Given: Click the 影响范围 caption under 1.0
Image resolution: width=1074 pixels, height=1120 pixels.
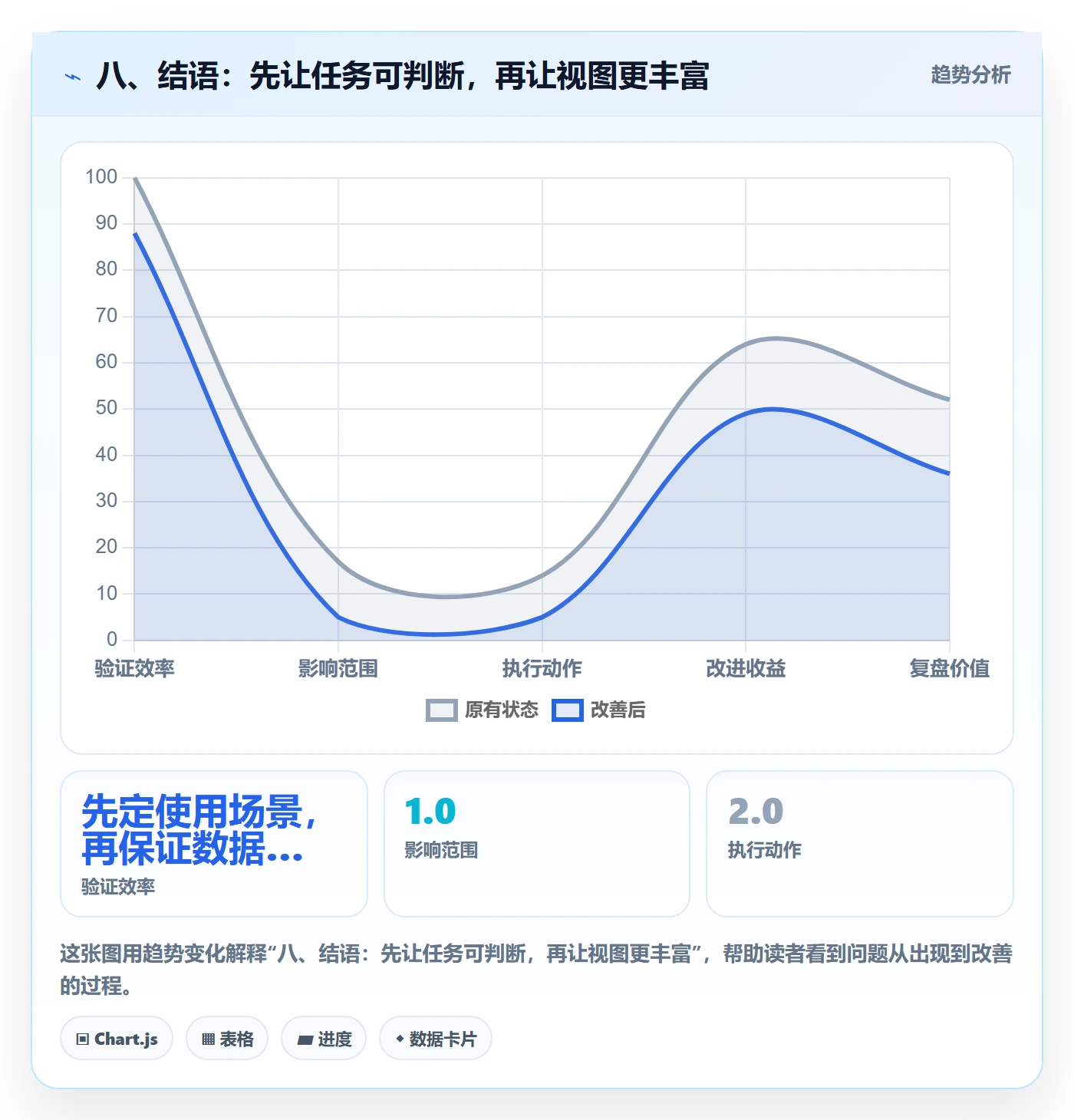Looking at the screenshot, I should tap(441, 850).
